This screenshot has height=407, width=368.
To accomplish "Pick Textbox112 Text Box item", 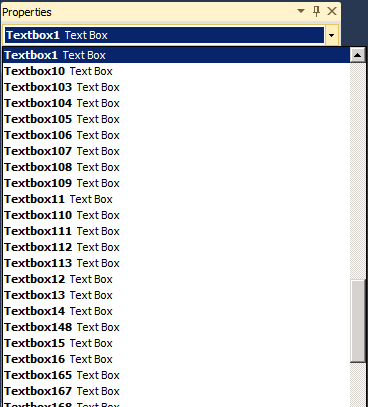I will coord(176,247).
